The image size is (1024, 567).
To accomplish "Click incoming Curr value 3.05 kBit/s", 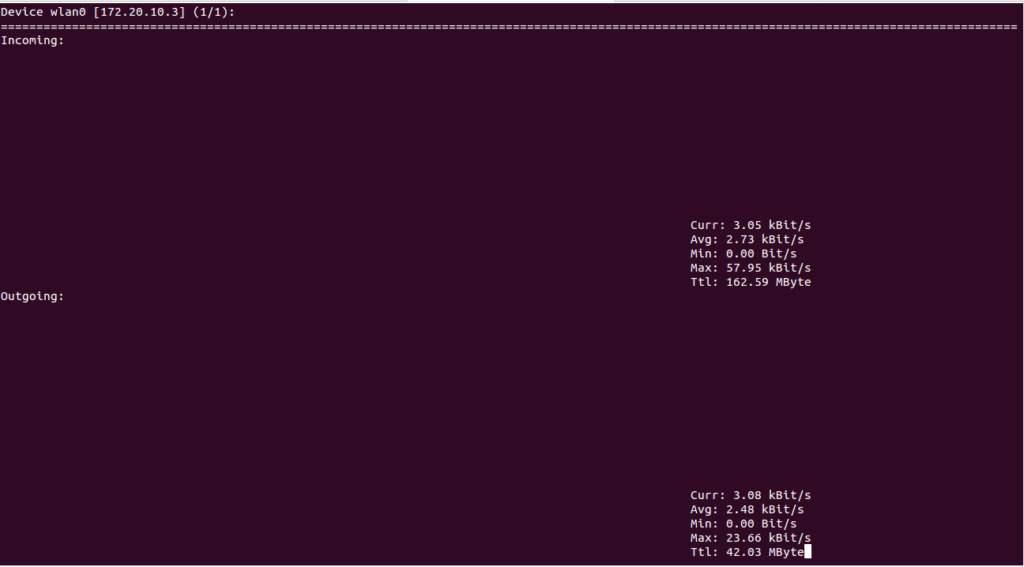I will click(x=768, y=225).
